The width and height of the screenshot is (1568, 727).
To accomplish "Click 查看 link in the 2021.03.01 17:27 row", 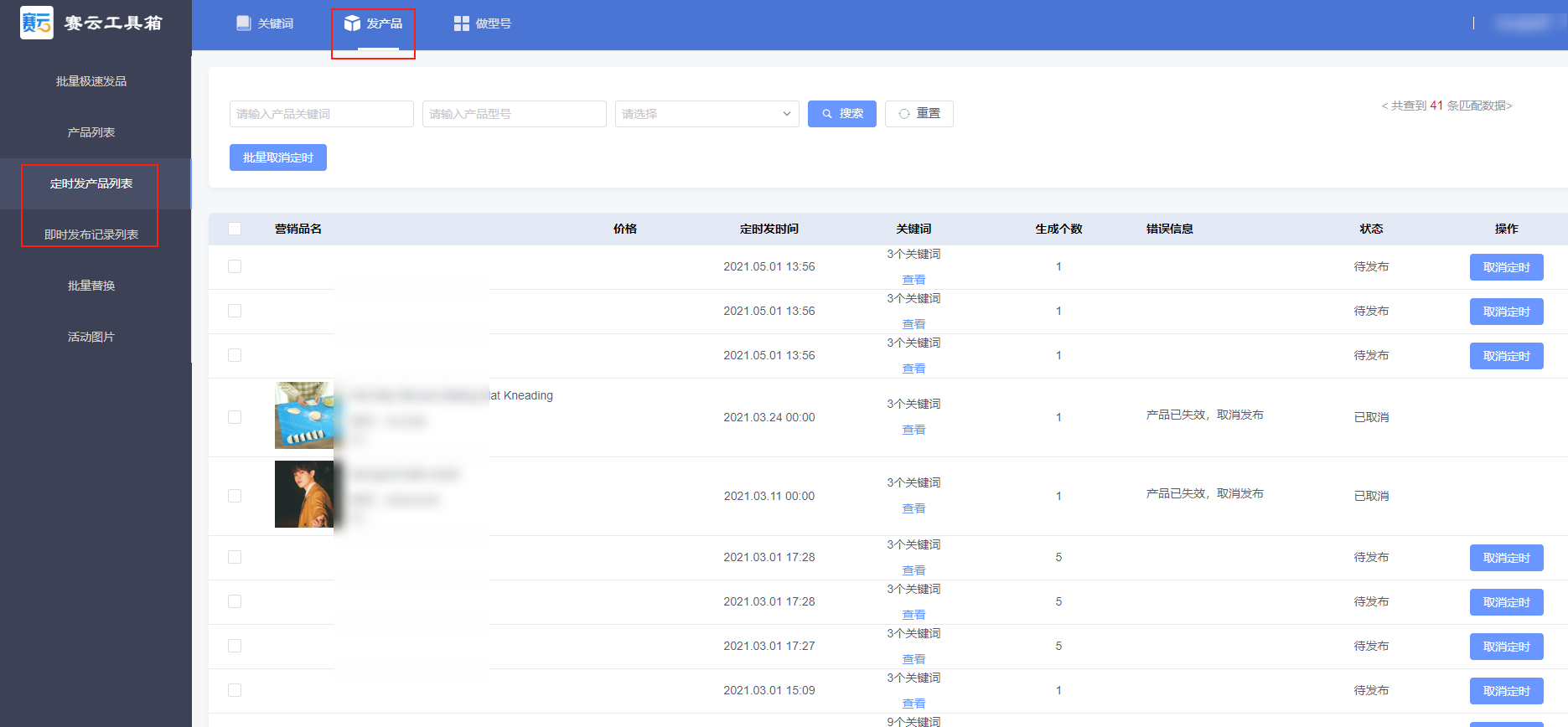I will pyautogui.click(x=913, y=659).
